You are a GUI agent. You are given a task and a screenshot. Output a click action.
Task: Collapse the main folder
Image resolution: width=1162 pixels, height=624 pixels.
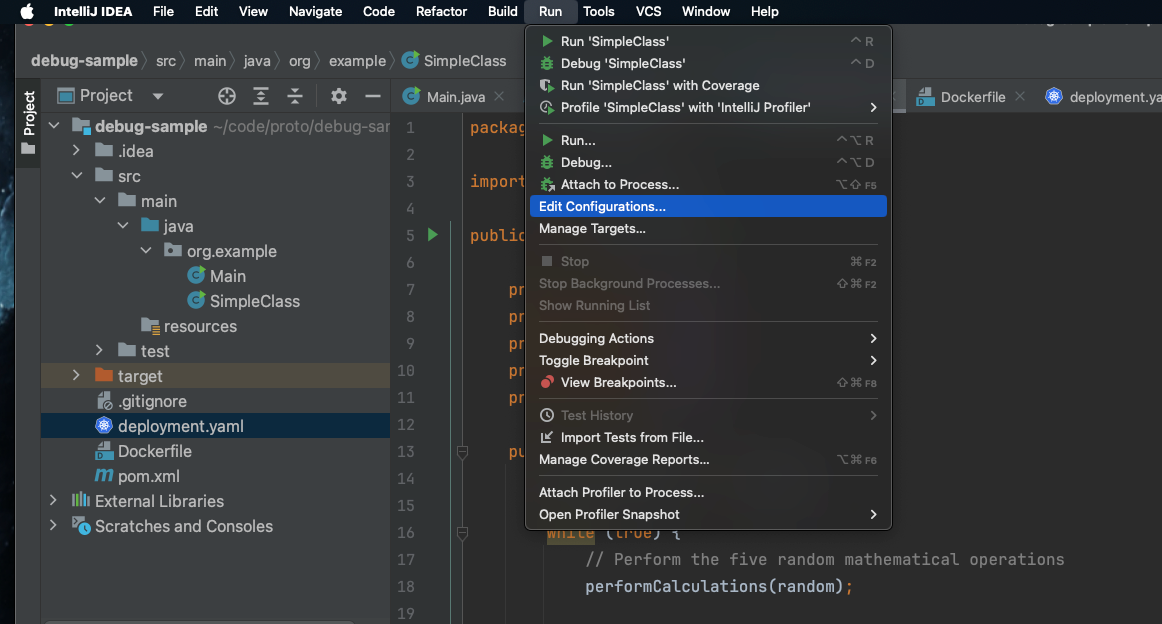[x=100, y=200]
